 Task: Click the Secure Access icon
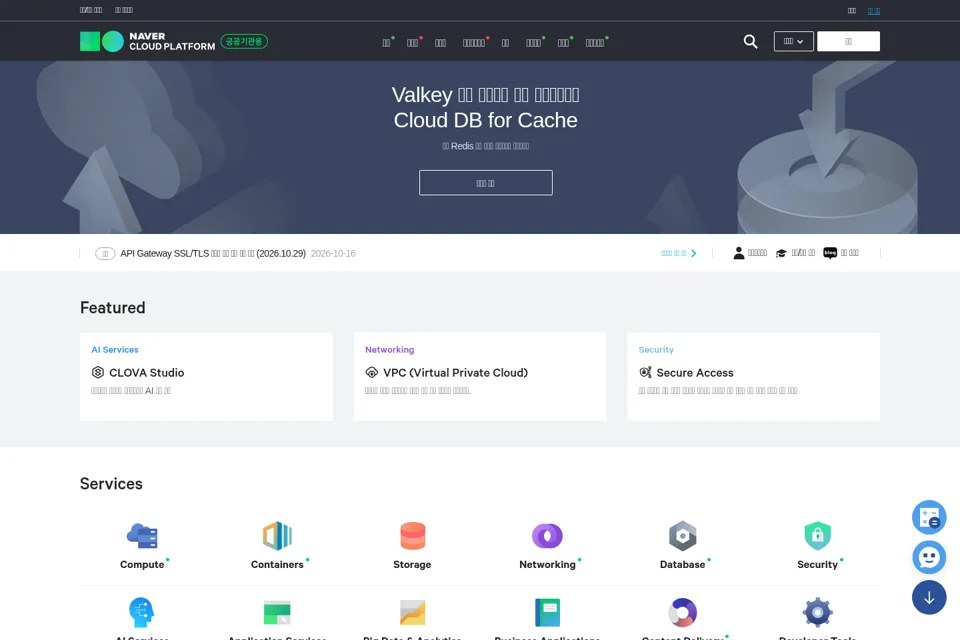pos(645,372)
